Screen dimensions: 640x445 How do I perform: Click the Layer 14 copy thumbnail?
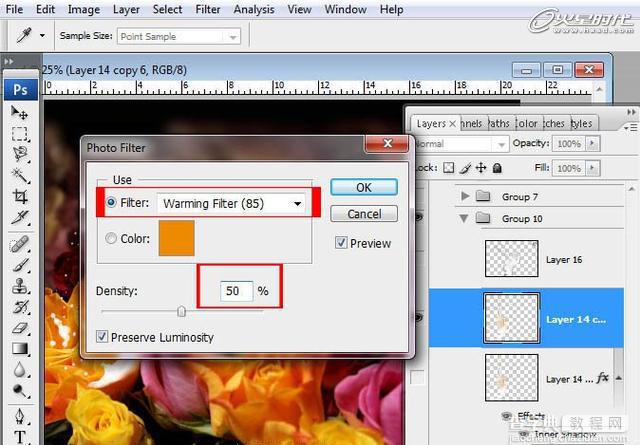pyautogui.click(x=511, y=318)
